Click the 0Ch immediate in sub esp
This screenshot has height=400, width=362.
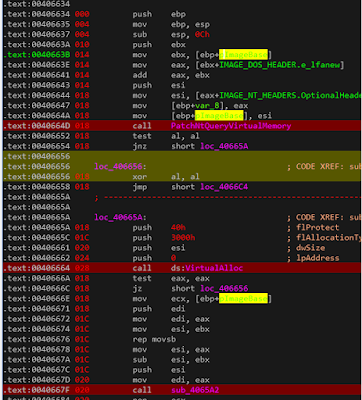[202, 34]
